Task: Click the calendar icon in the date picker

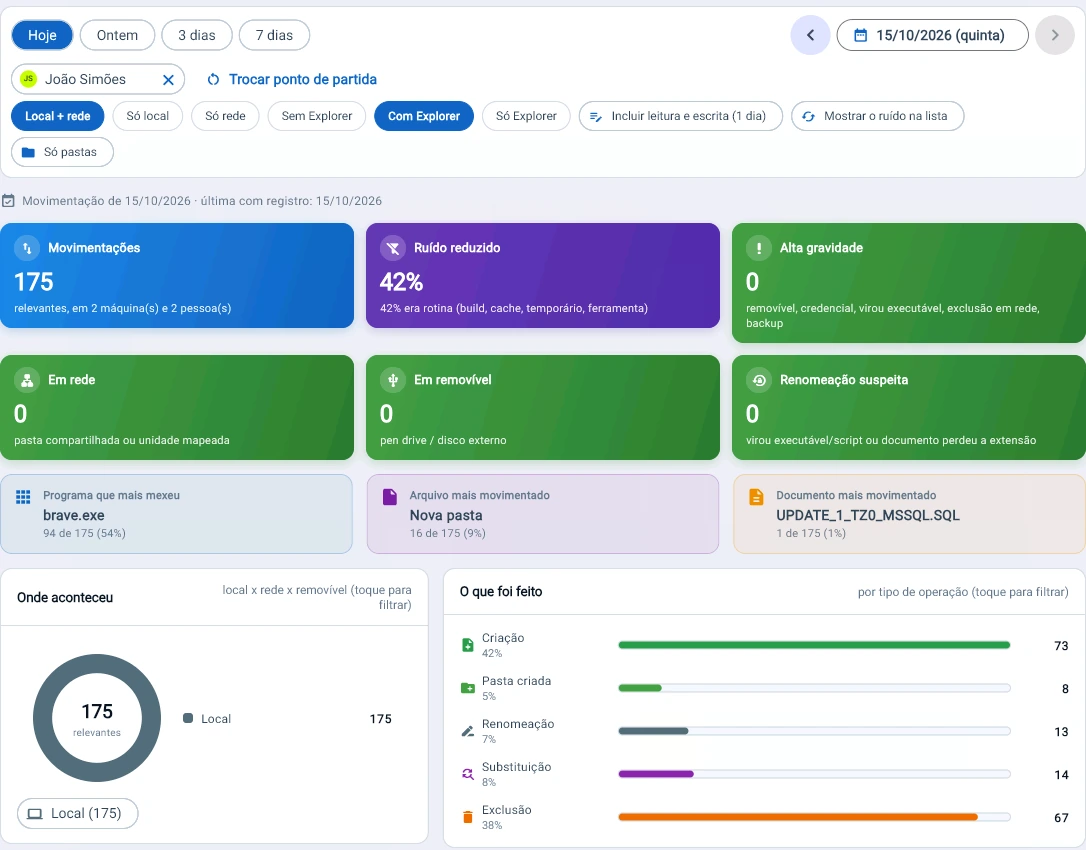Action: click(x=860, y=35)
